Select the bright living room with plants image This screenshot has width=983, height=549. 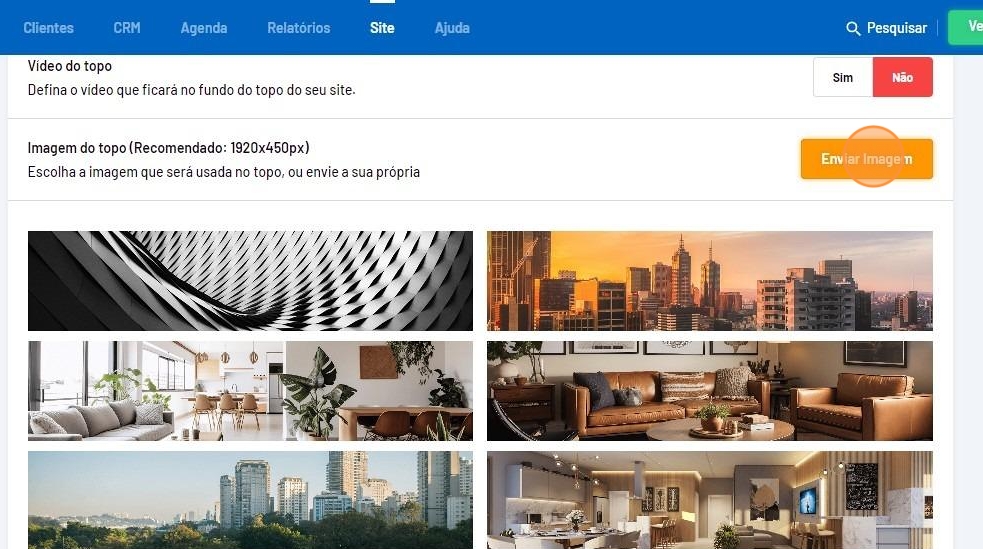click(x=250, y=390)
